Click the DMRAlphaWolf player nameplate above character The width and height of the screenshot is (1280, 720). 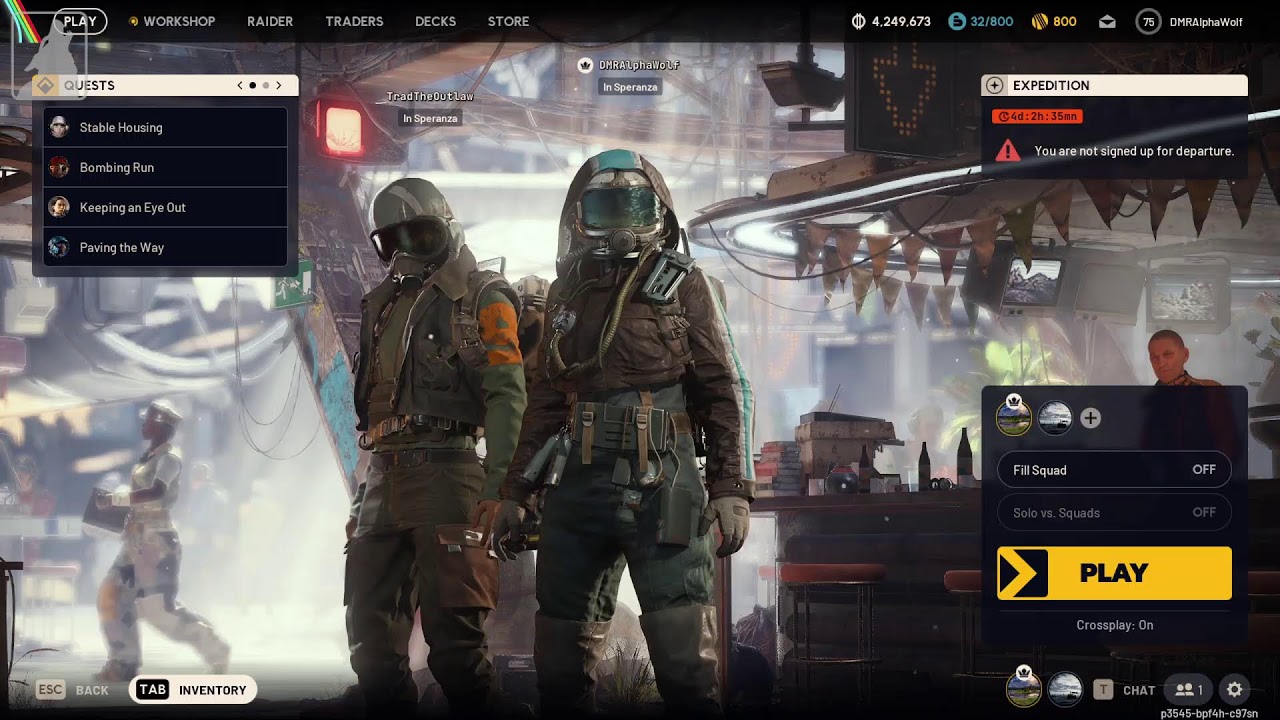(x=639, y=65)
